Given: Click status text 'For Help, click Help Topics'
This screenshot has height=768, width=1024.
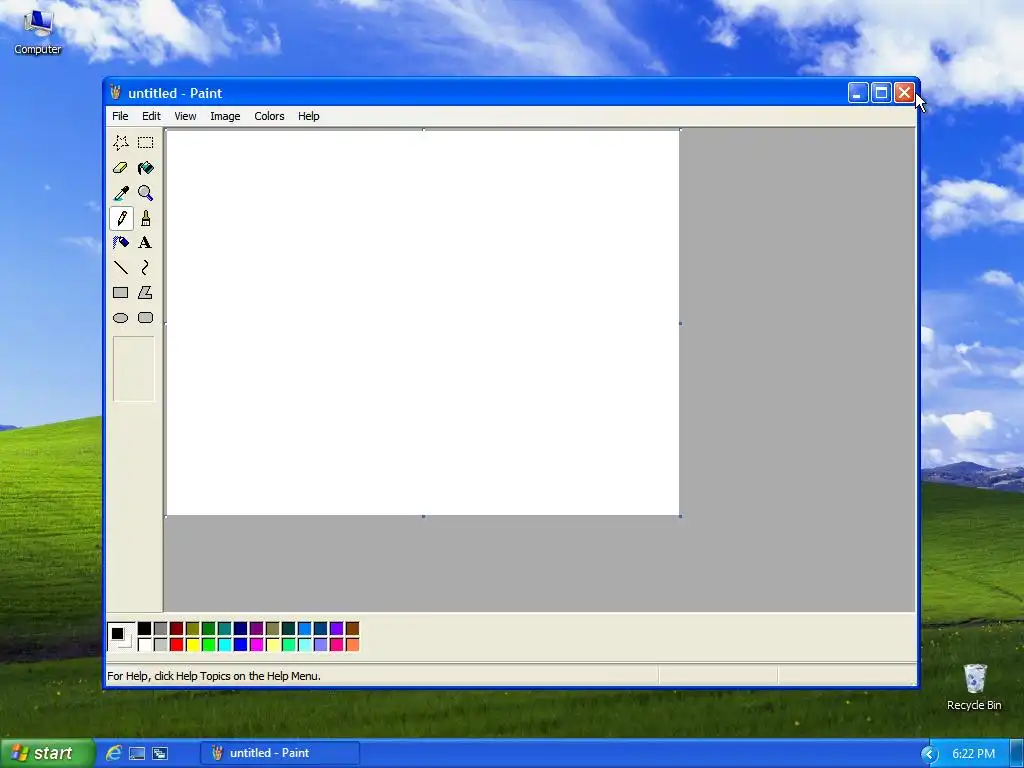Looking at the screenshot, I should (x=214, y=676).
